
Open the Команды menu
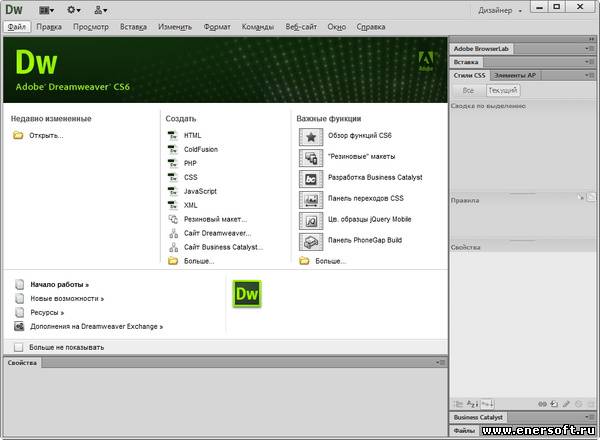tap(258, 27)
